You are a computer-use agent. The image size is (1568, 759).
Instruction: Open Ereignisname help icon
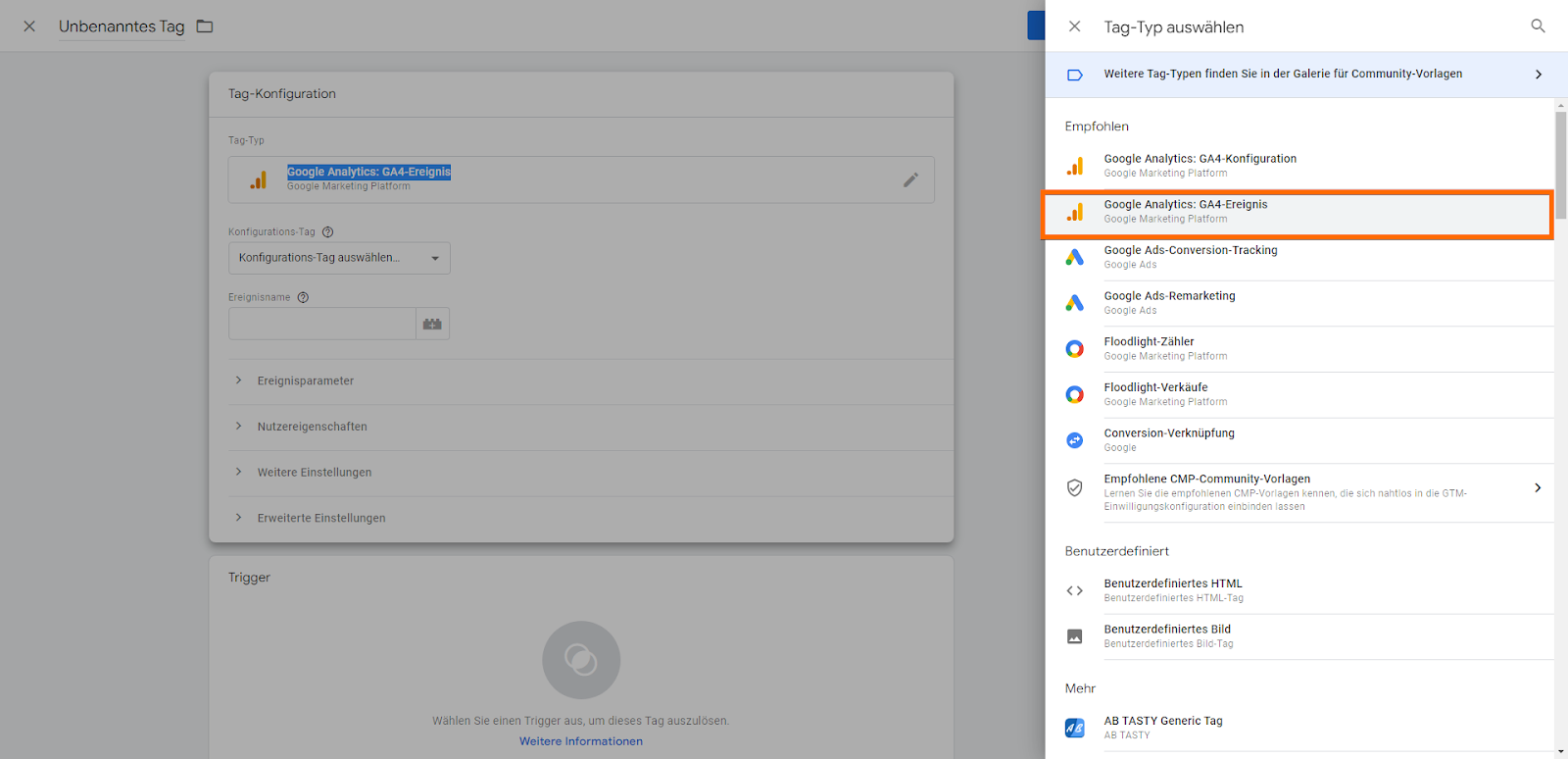303,298
